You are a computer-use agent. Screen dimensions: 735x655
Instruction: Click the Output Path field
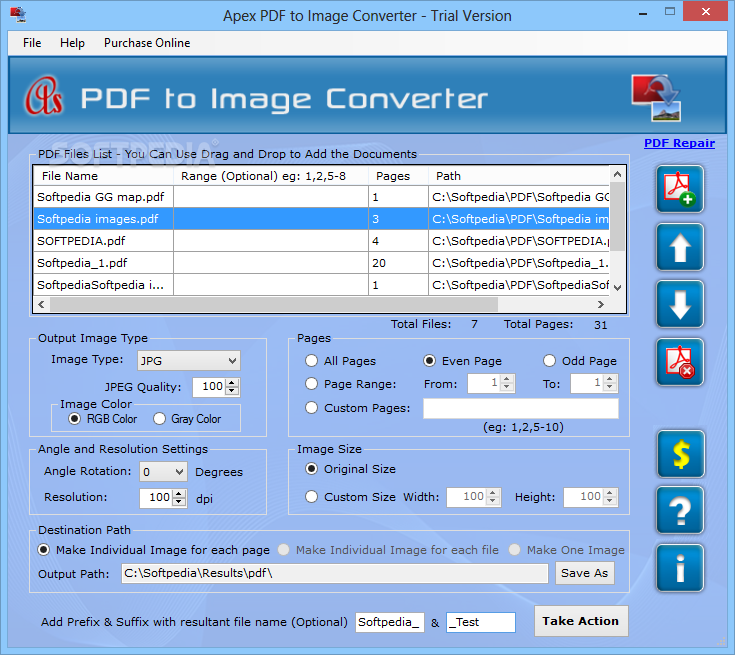[x=335, y=573]
